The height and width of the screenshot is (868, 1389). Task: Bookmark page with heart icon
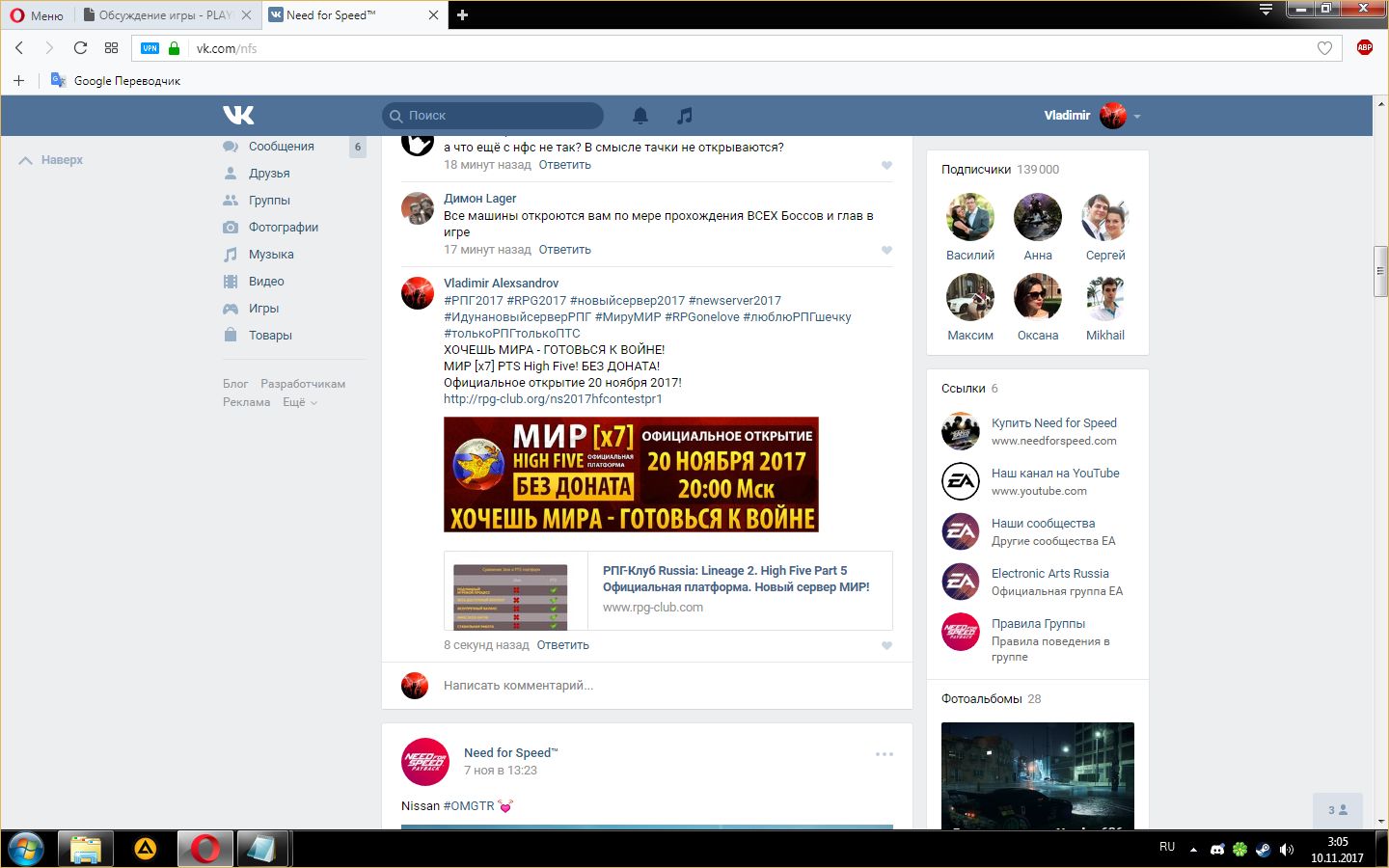(1324, 48)
